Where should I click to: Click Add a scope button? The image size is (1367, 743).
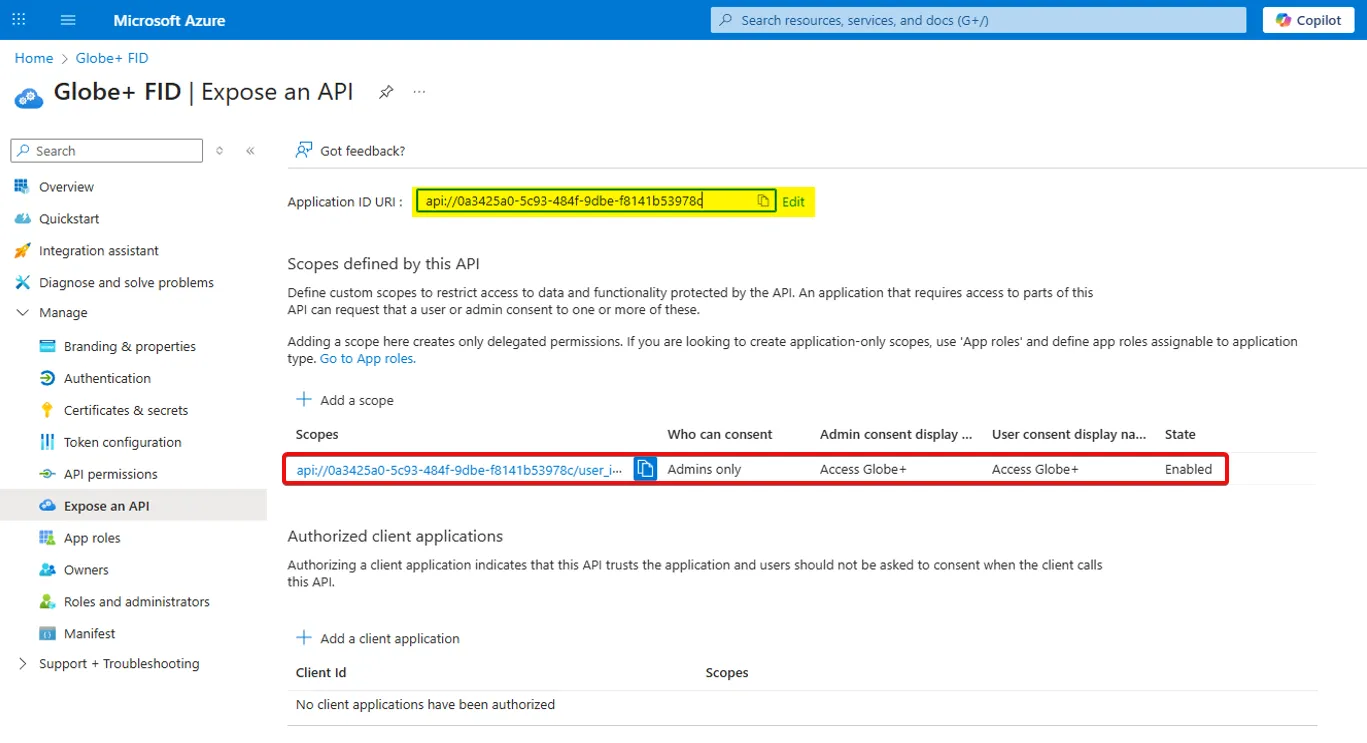point(345,400)
